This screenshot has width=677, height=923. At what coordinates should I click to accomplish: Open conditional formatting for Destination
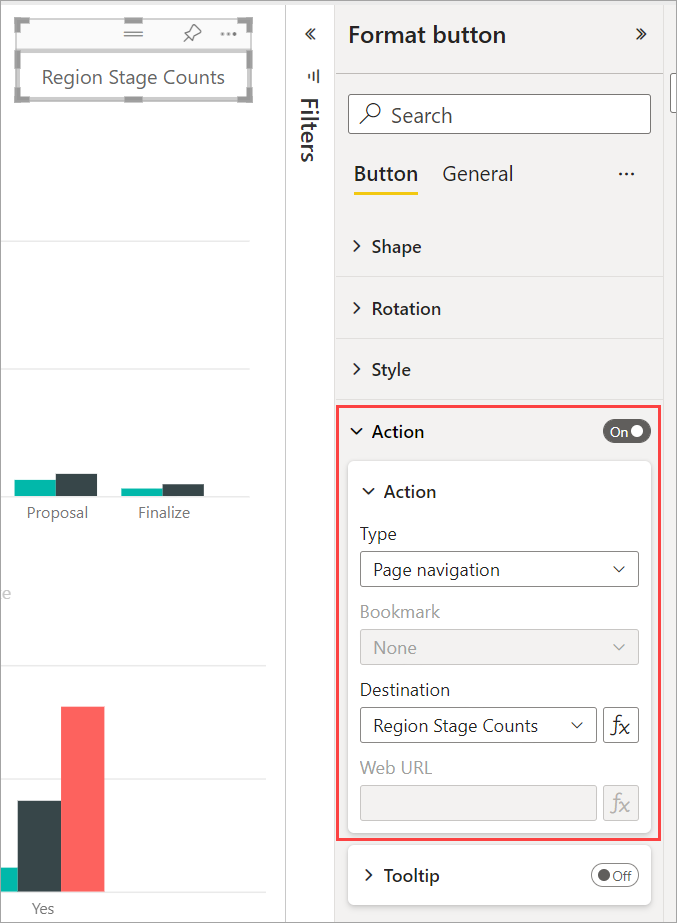[620, 725]
